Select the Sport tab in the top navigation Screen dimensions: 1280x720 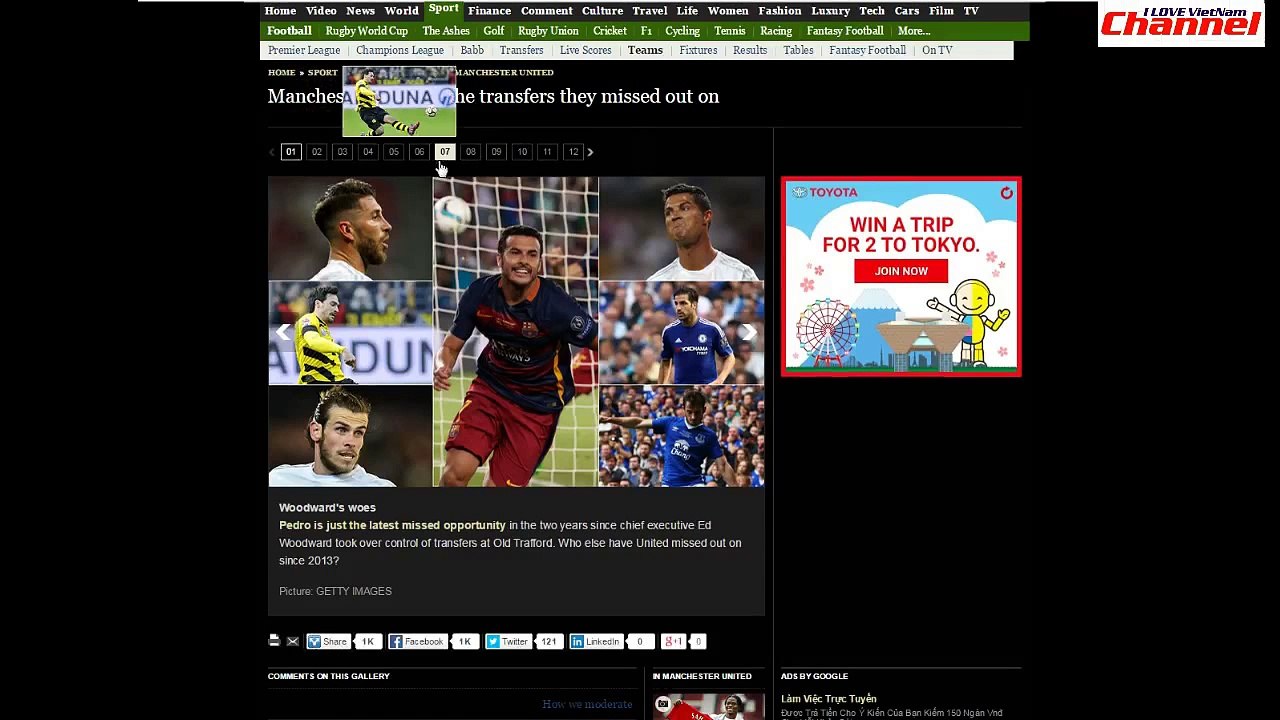click(x=443, y=9)
